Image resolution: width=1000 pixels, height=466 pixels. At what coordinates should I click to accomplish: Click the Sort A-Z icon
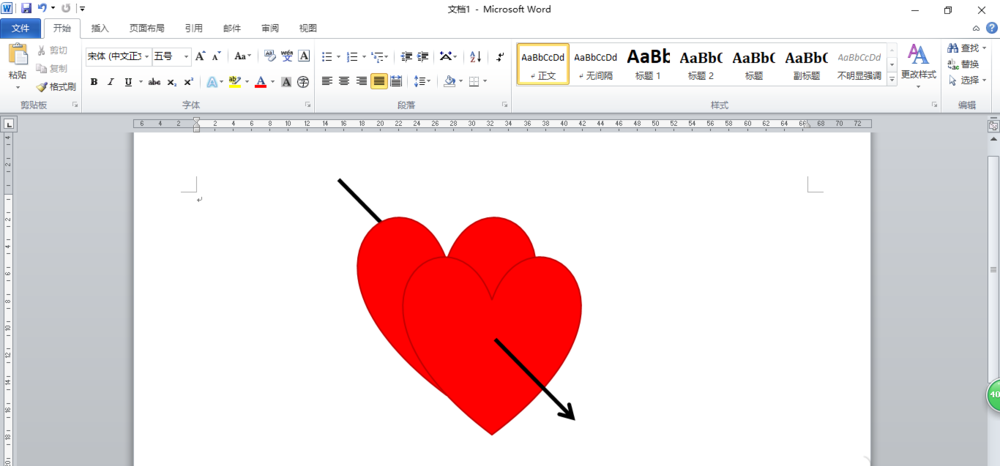476,57
